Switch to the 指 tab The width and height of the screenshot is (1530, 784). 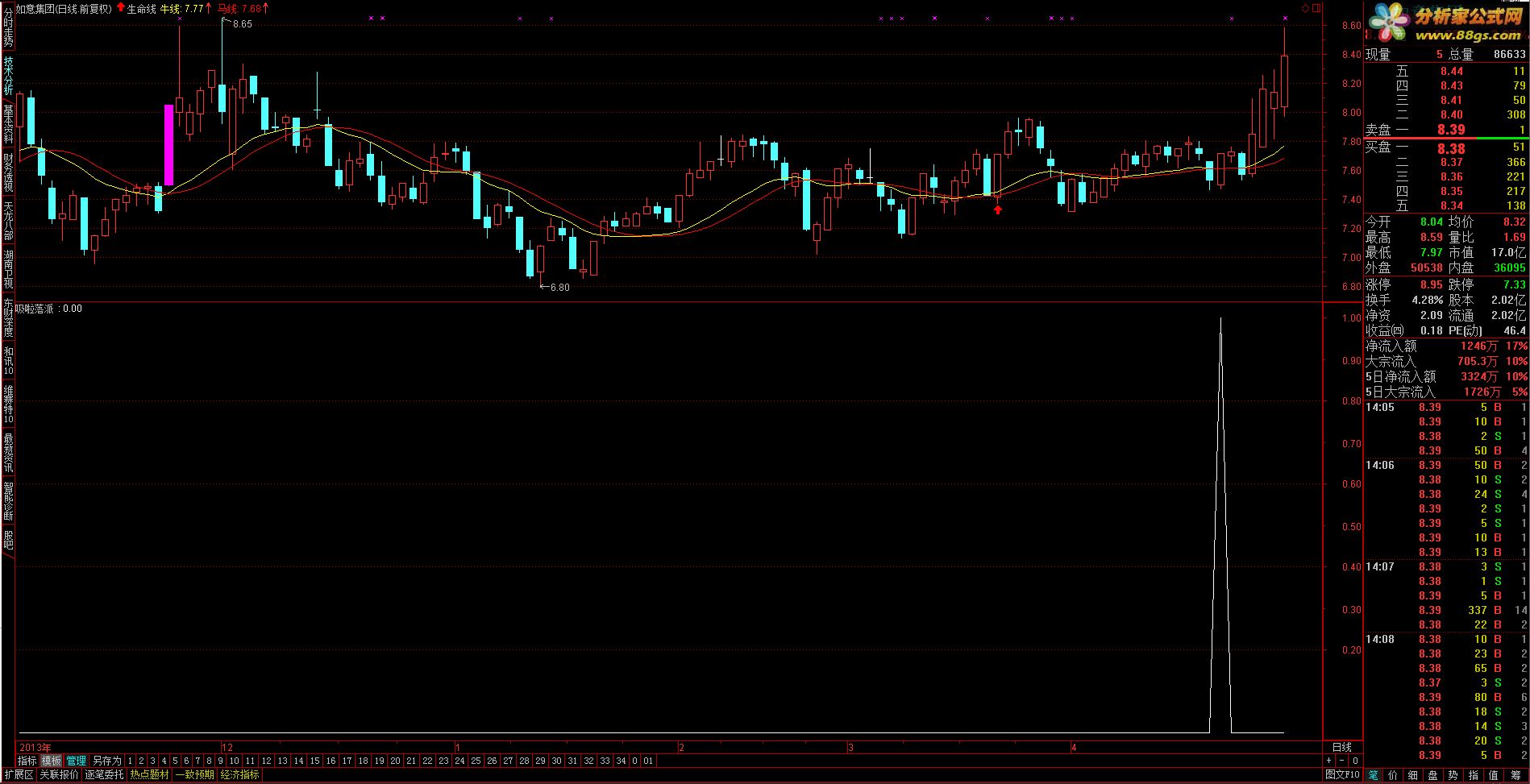1474,775
